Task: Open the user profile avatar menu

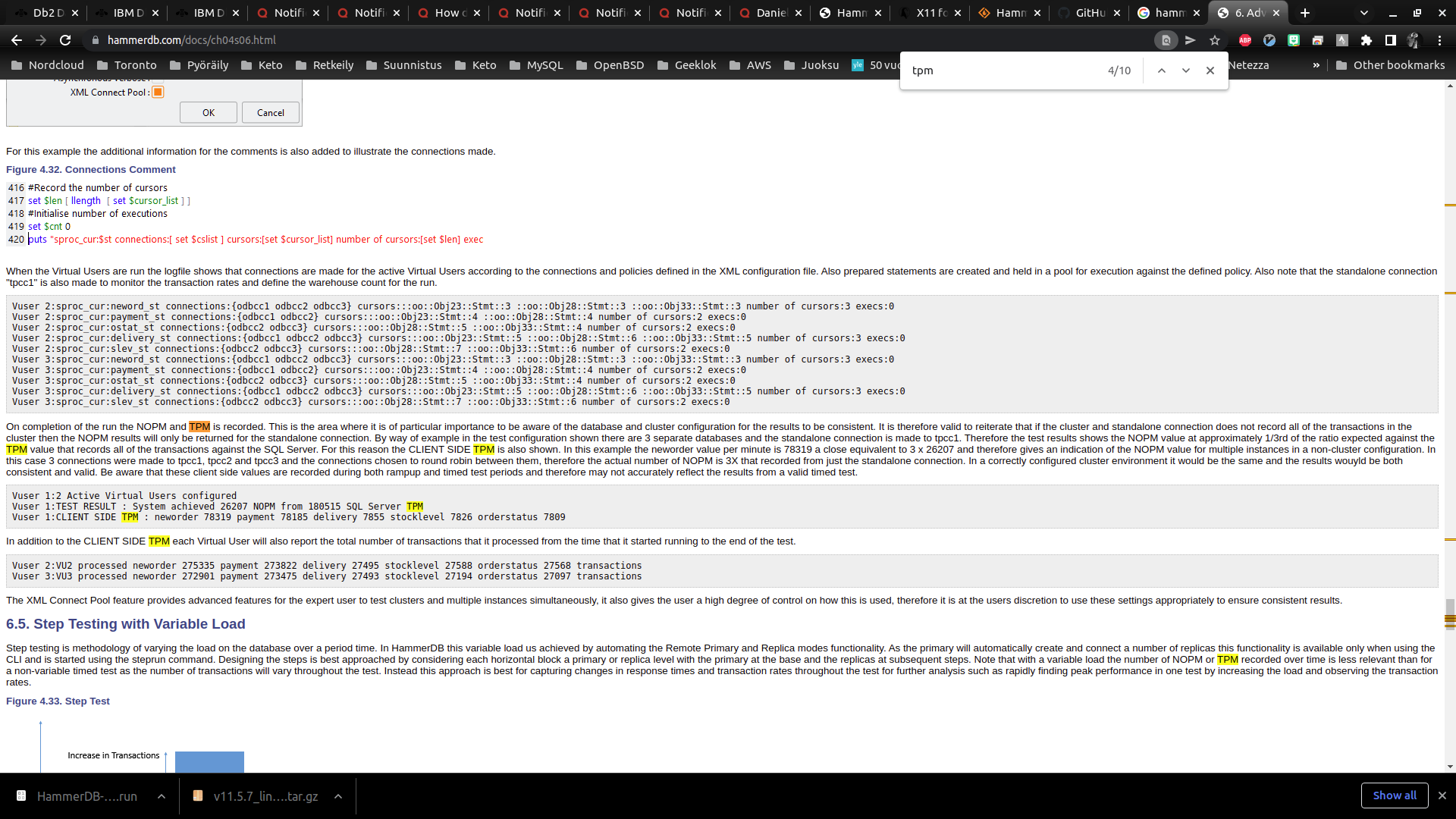Action: 1414,40
